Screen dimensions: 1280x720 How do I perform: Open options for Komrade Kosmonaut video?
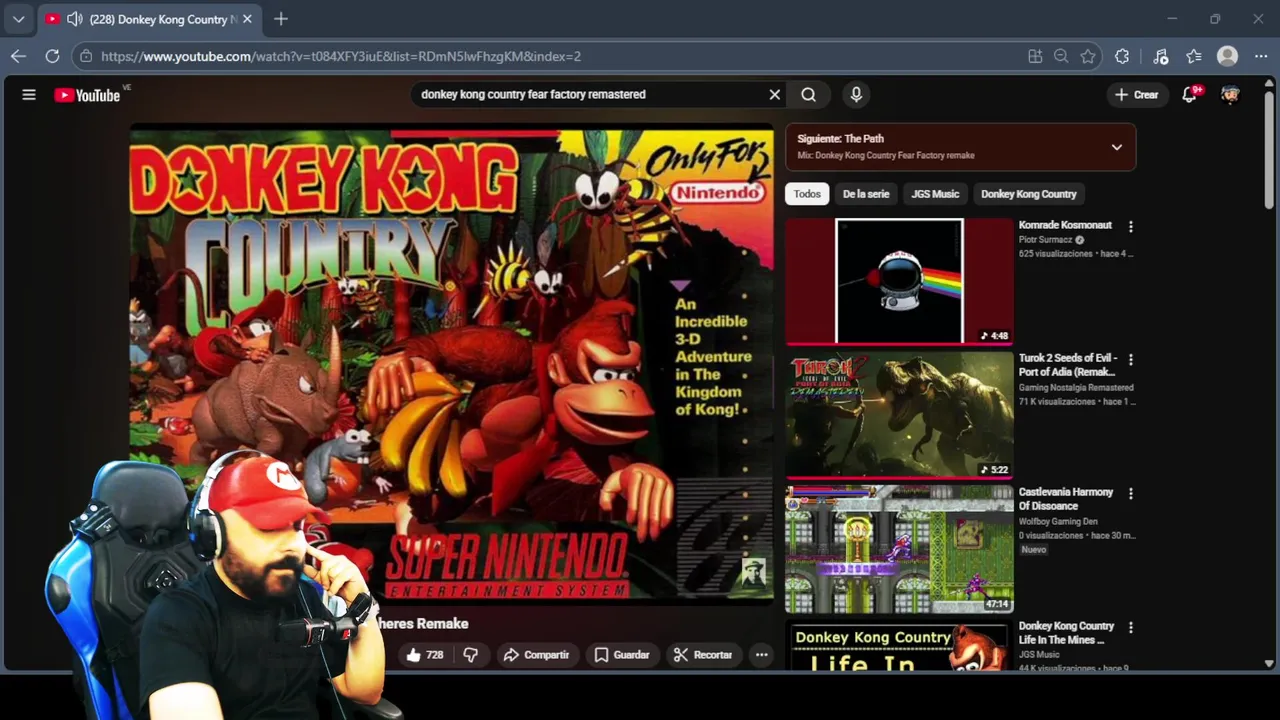pos(1131,227)
